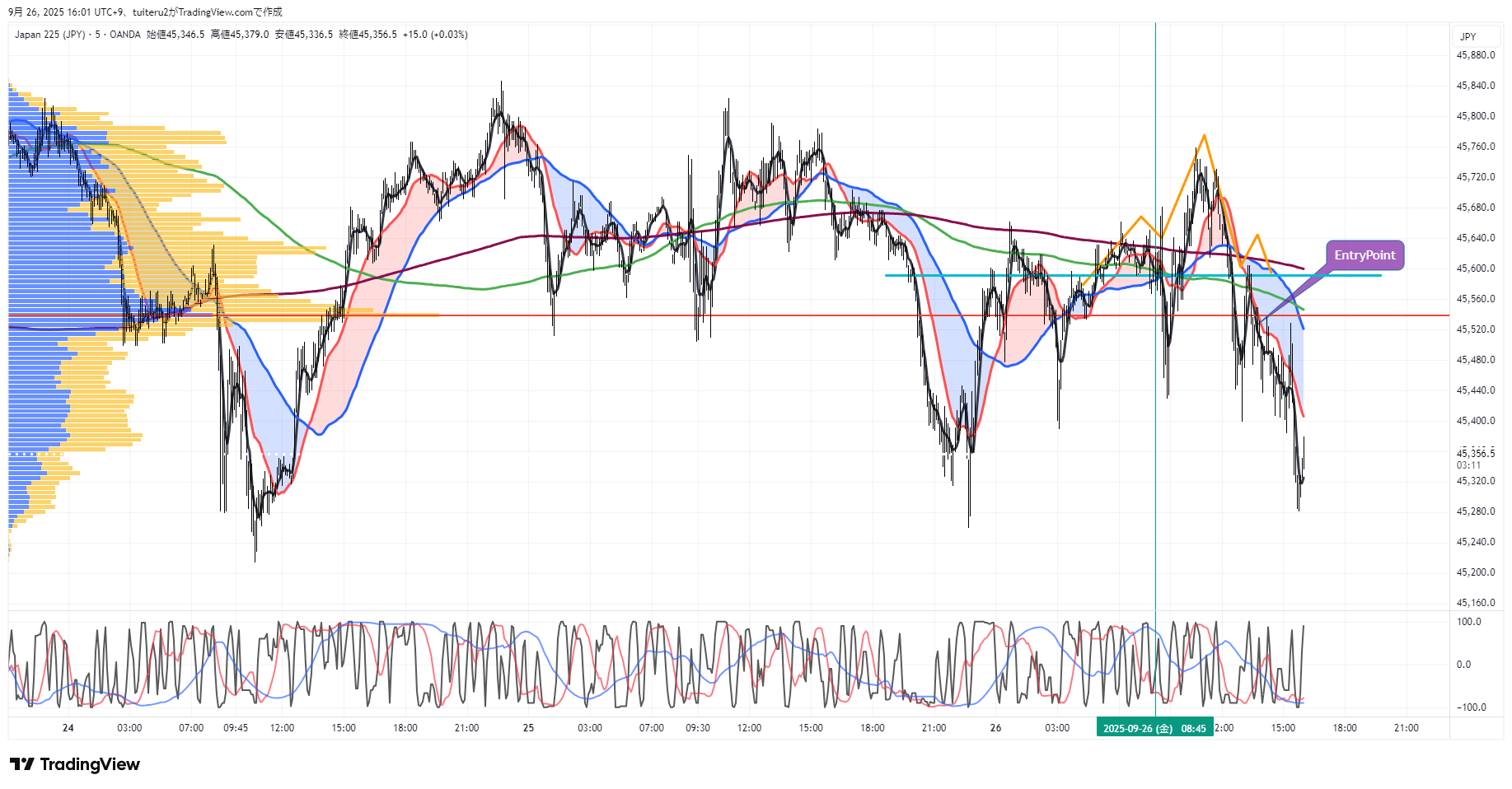This screenshot has height=789, width=1512.
Task: Click date label 24 on time axis
Action: (x=68, y=728)
